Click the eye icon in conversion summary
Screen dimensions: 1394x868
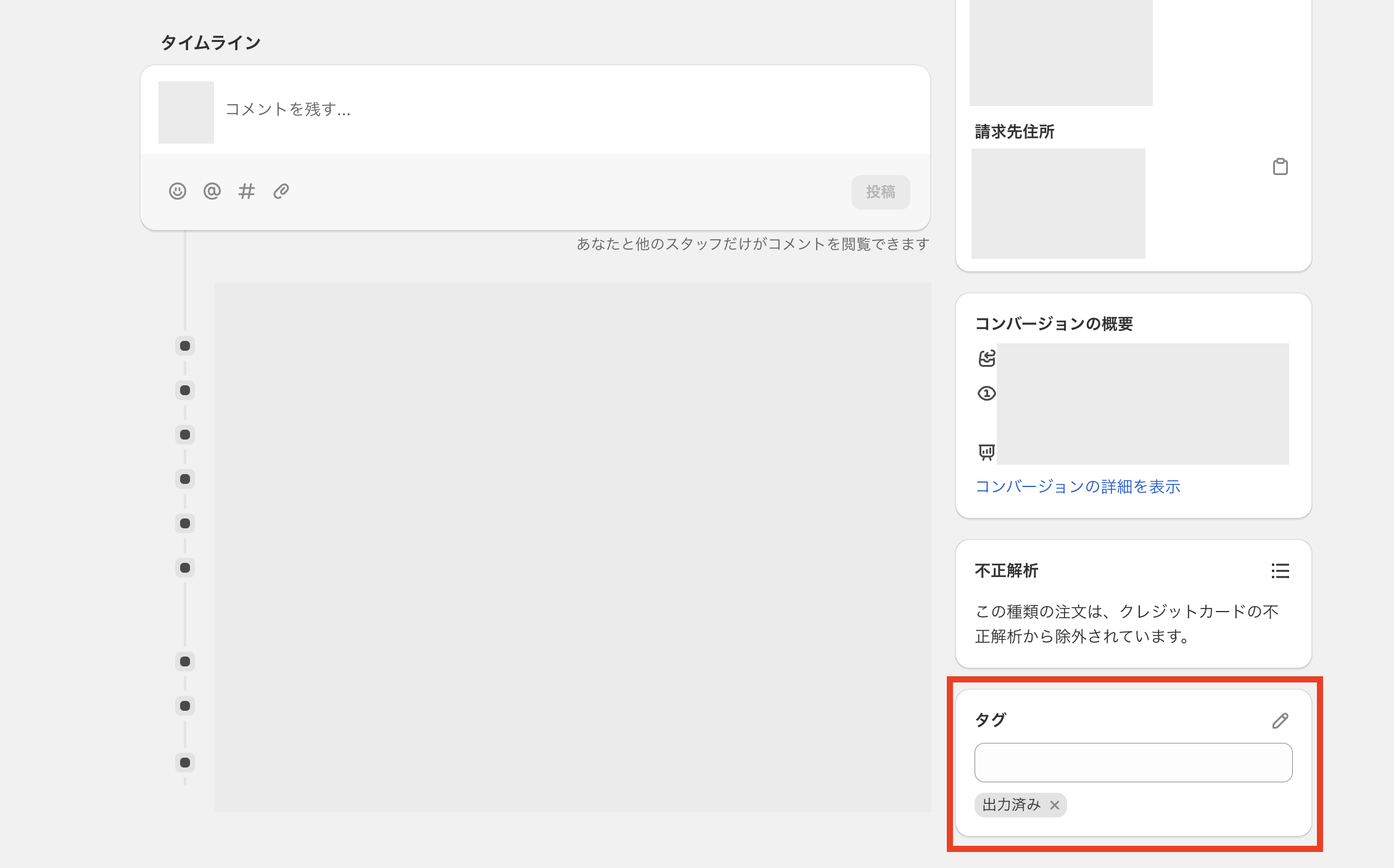point(987,393)
